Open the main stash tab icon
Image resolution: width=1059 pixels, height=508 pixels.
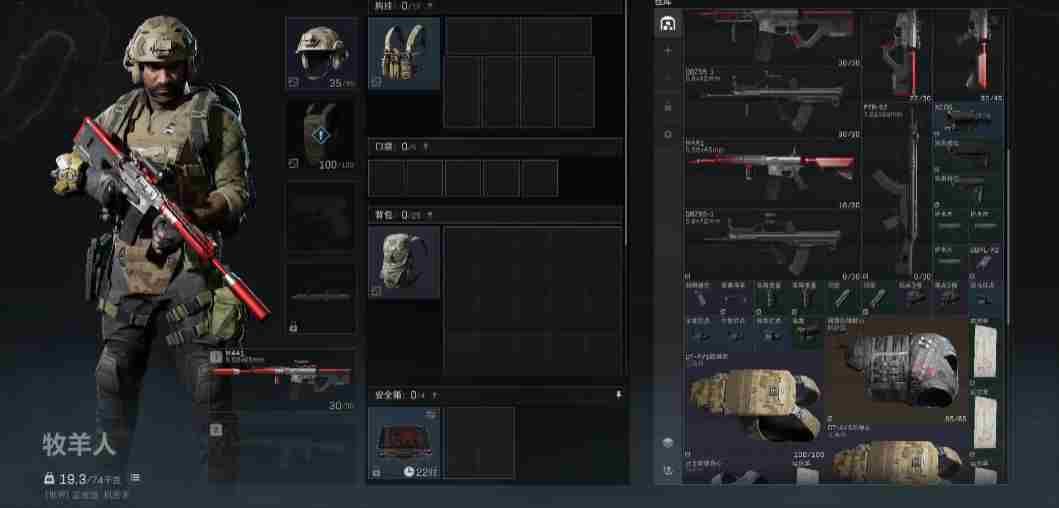coord(668,24)
